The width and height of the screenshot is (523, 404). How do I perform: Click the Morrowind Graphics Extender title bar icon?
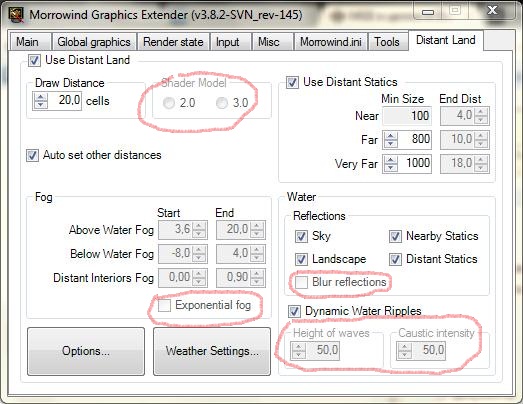point(16,15)
